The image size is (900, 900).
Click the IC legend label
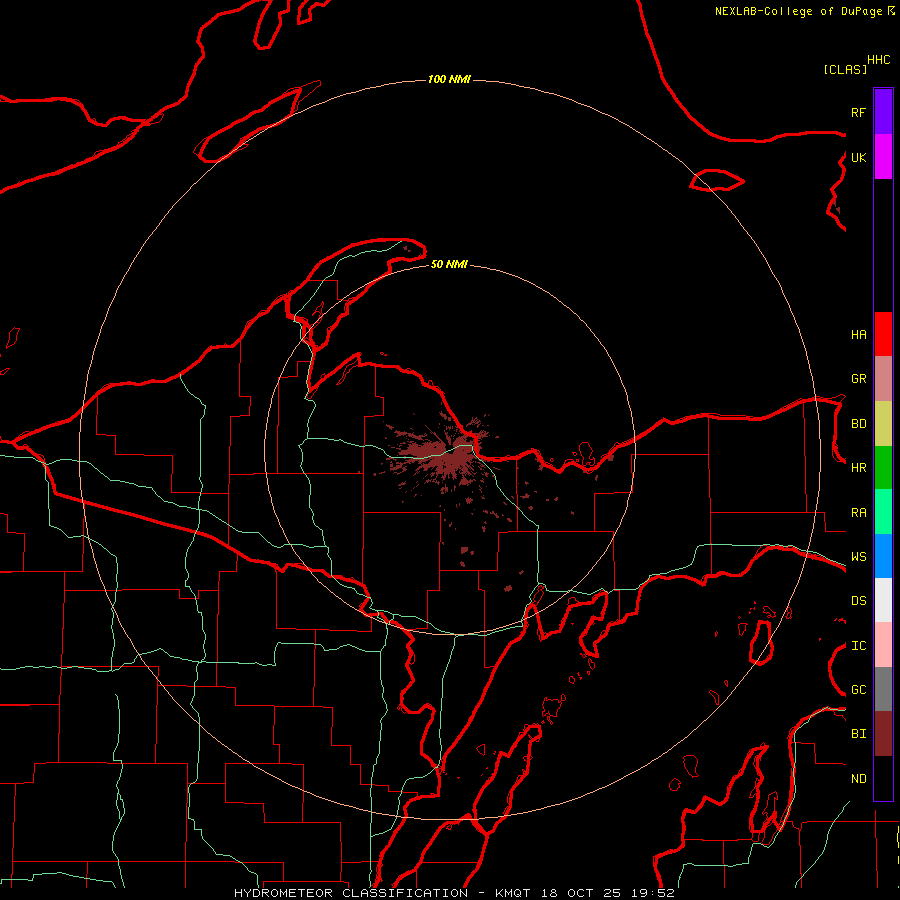858,646
